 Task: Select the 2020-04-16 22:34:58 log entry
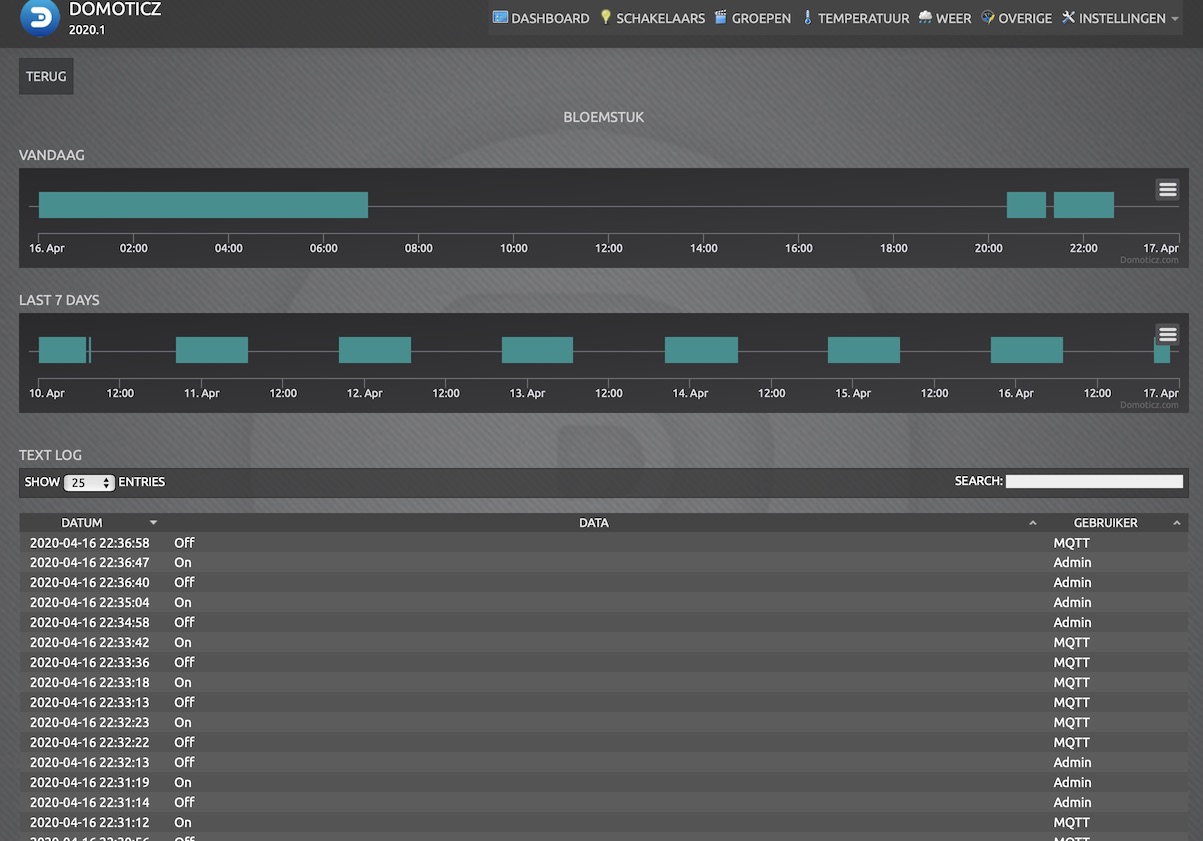603,622
